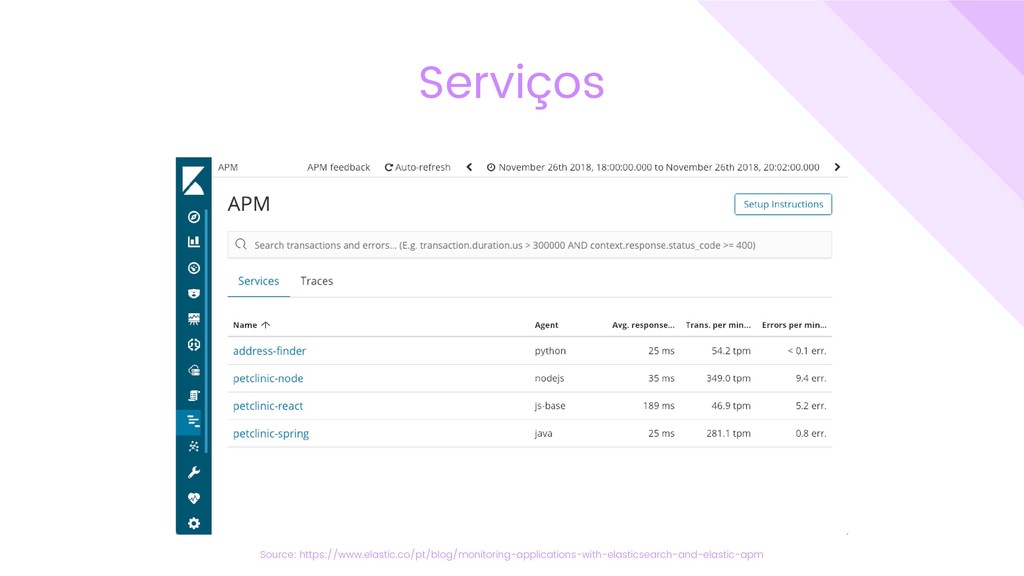Open Canvas via the easel icon
Image resolution: width=1024 pixels, height=576 pixels.
coord(193,319)
